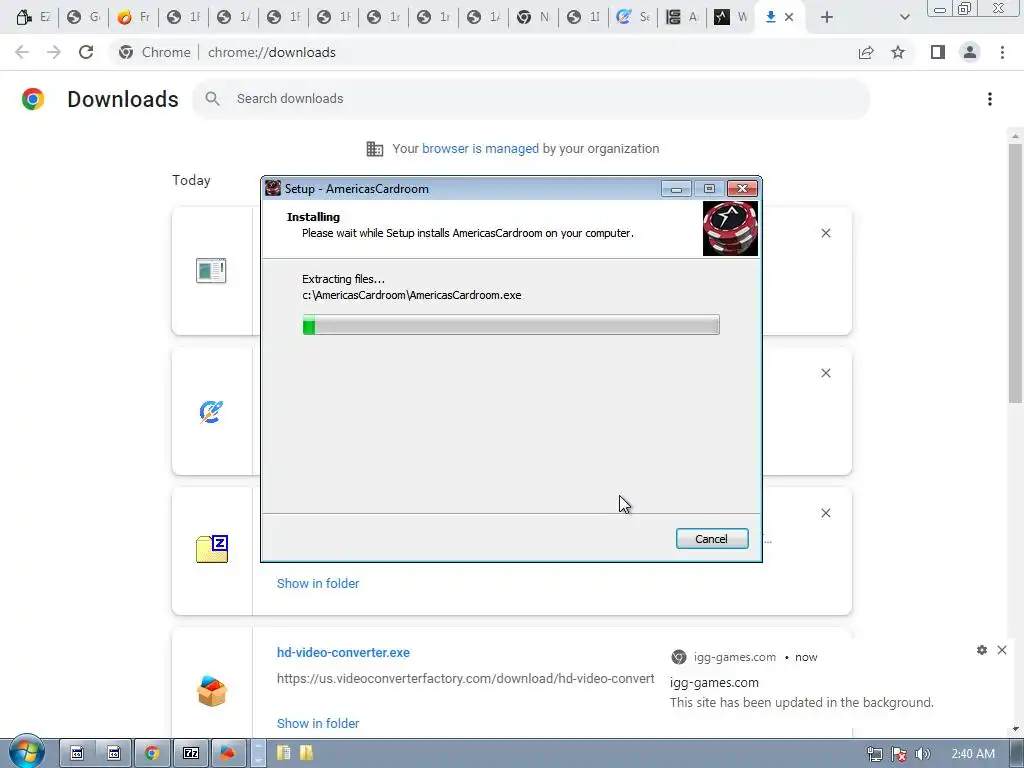The height and width of the screenshot is (768, 1024).
Task: Switch to the 'Se' tab
Action: click(633, 18)
